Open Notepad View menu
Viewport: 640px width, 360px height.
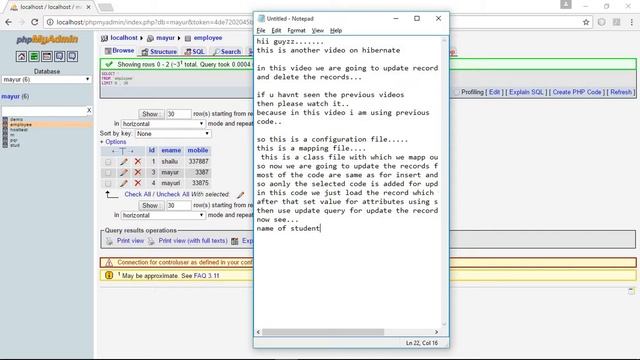tap(318, 31)
